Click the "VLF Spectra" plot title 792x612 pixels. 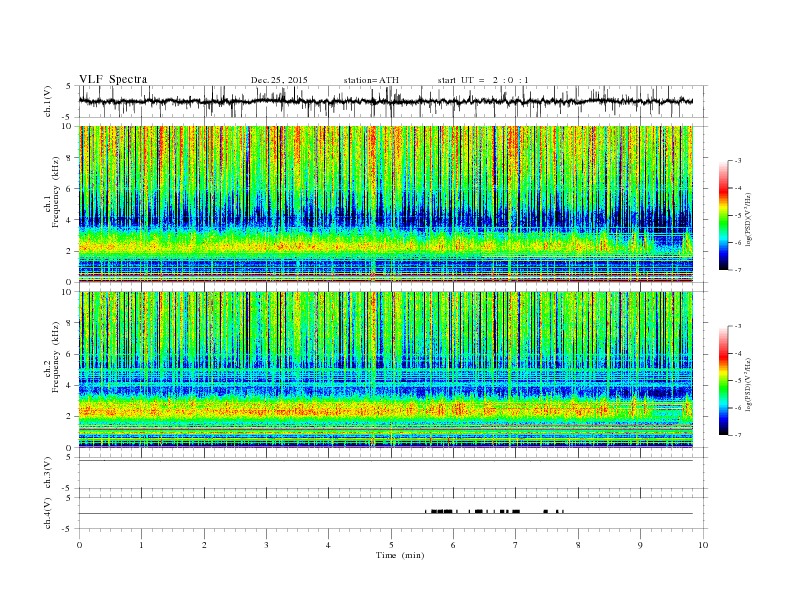(113, 79)
